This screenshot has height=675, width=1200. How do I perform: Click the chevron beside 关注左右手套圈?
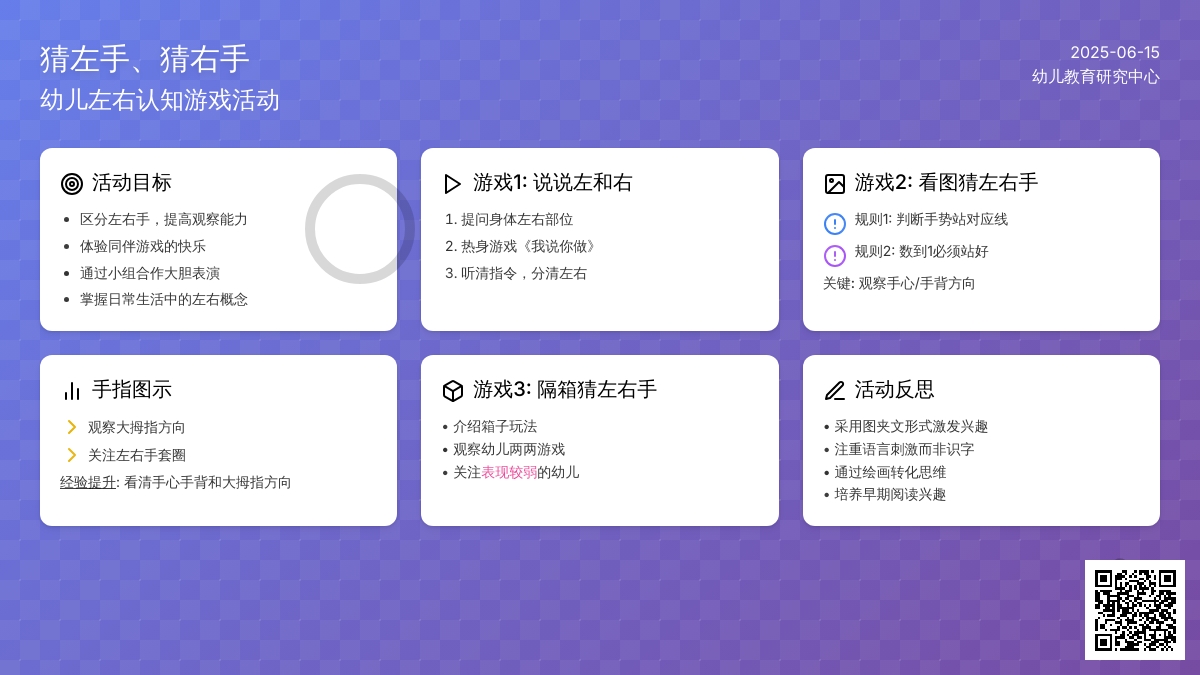point(72,455)
